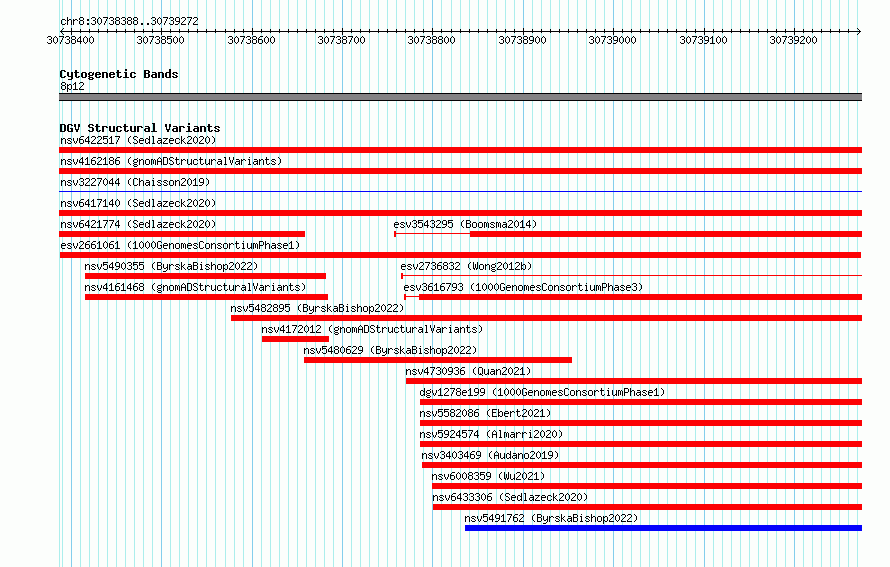Select the red bar of nsv6433306
Image resolution: width=890 pixels, height=567 pixels.
[647, 507]
